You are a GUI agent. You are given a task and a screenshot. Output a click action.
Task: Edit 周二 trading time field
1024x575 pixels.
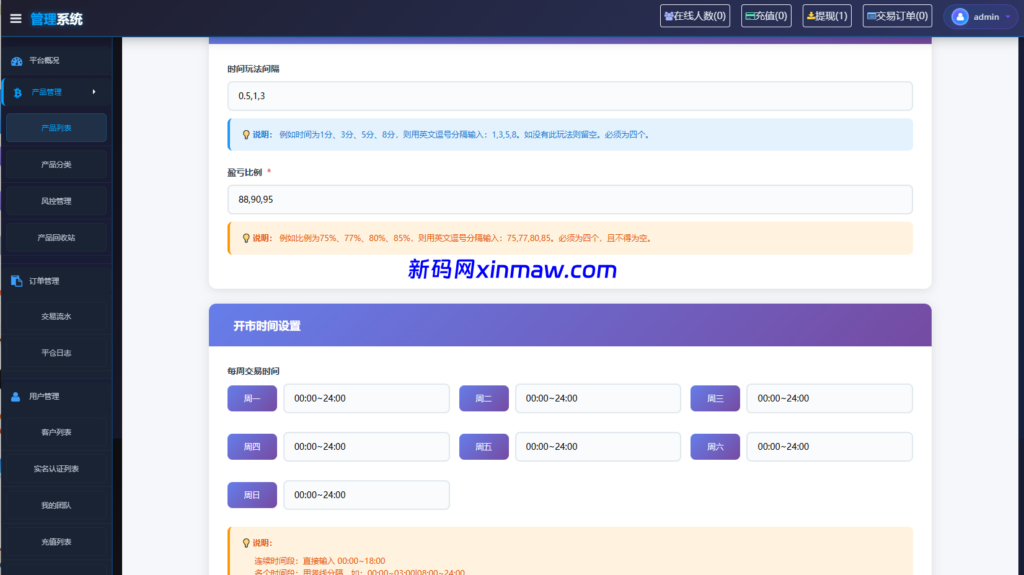point(598,399)
